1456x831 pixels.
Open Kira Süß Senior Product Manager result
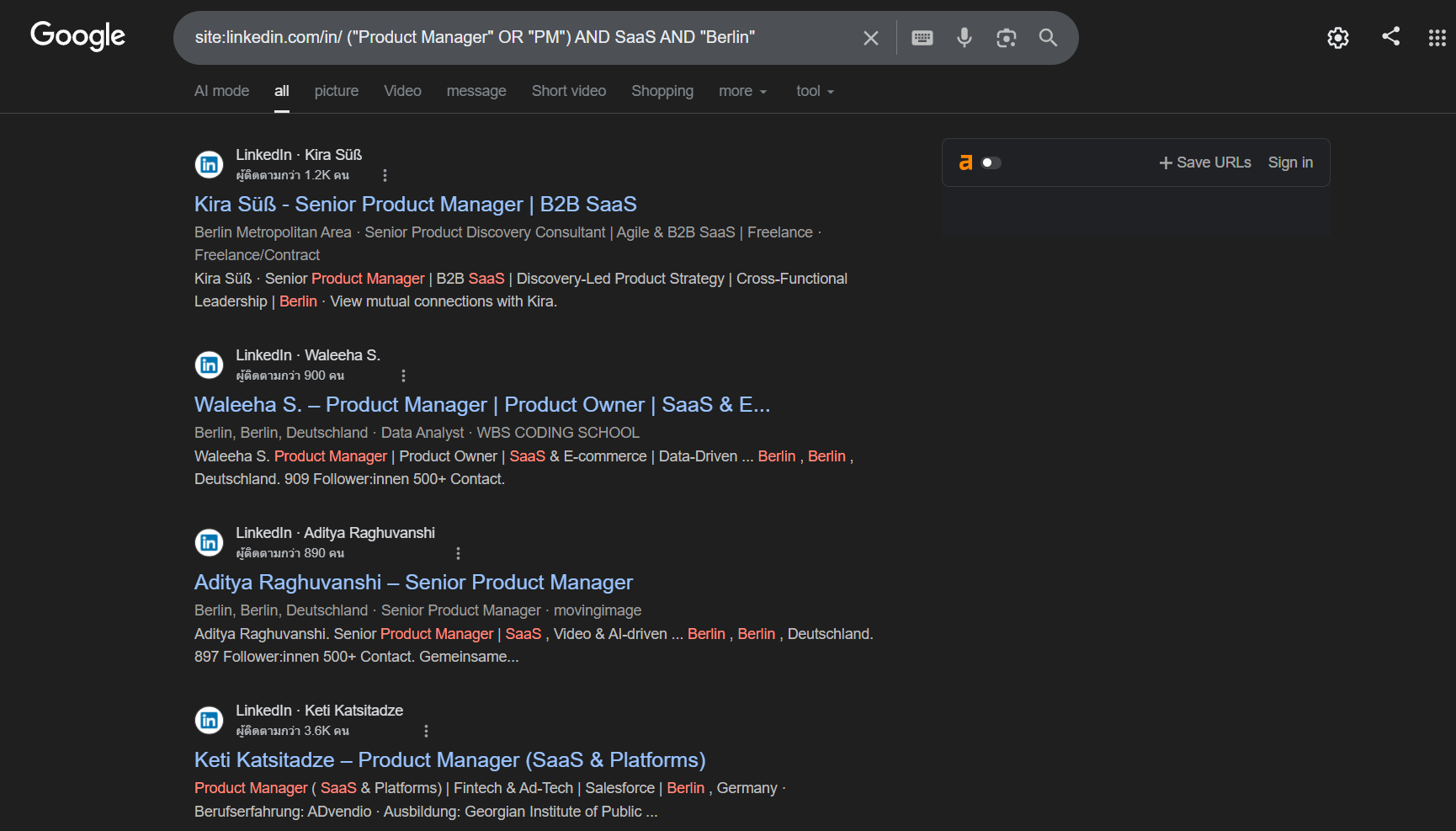coord(416,205)
